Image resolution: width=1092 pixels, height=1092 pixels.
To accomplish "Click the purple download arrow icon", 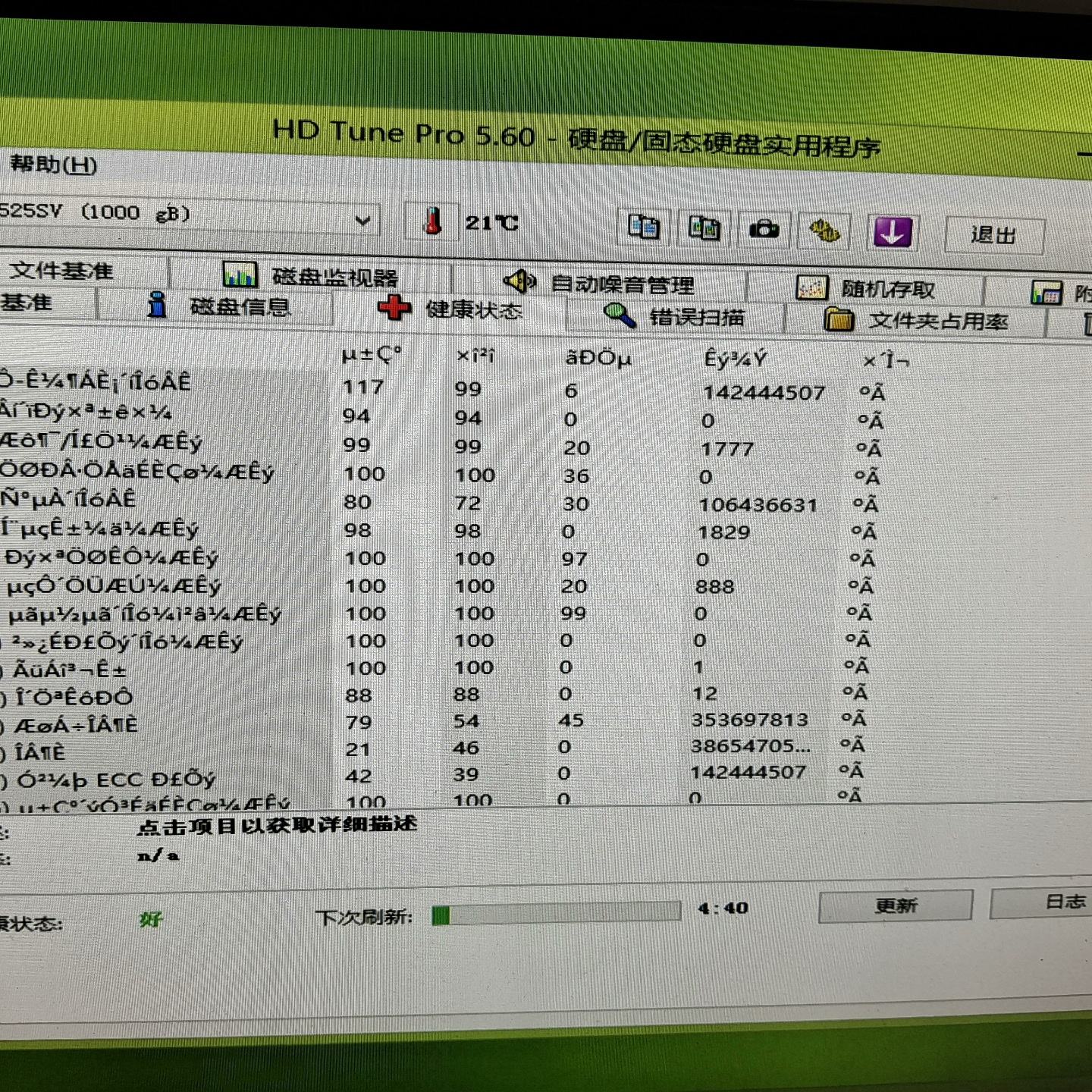I will (892, 232).
